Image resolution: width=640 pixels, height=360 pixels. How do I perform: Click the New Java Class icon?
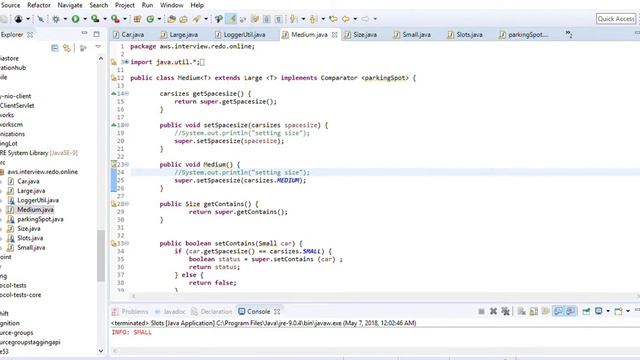(150, 19)
